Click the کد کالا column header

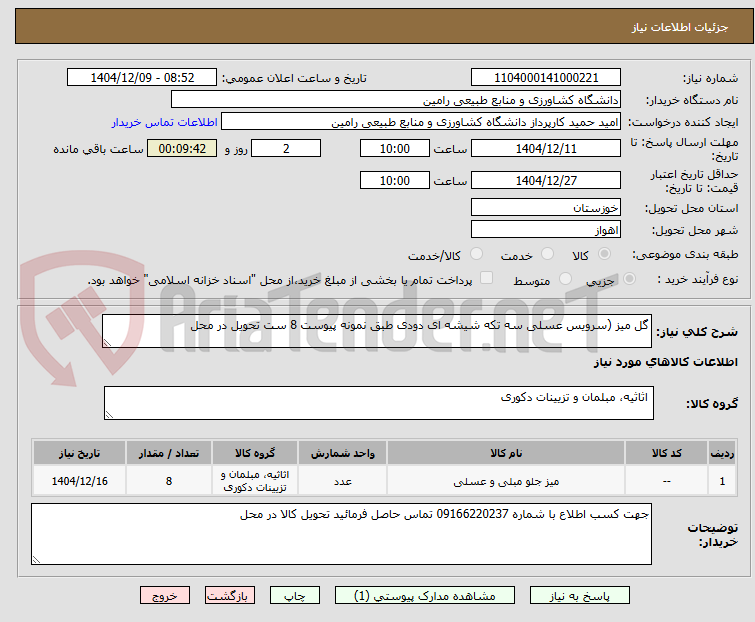point(666,453)
